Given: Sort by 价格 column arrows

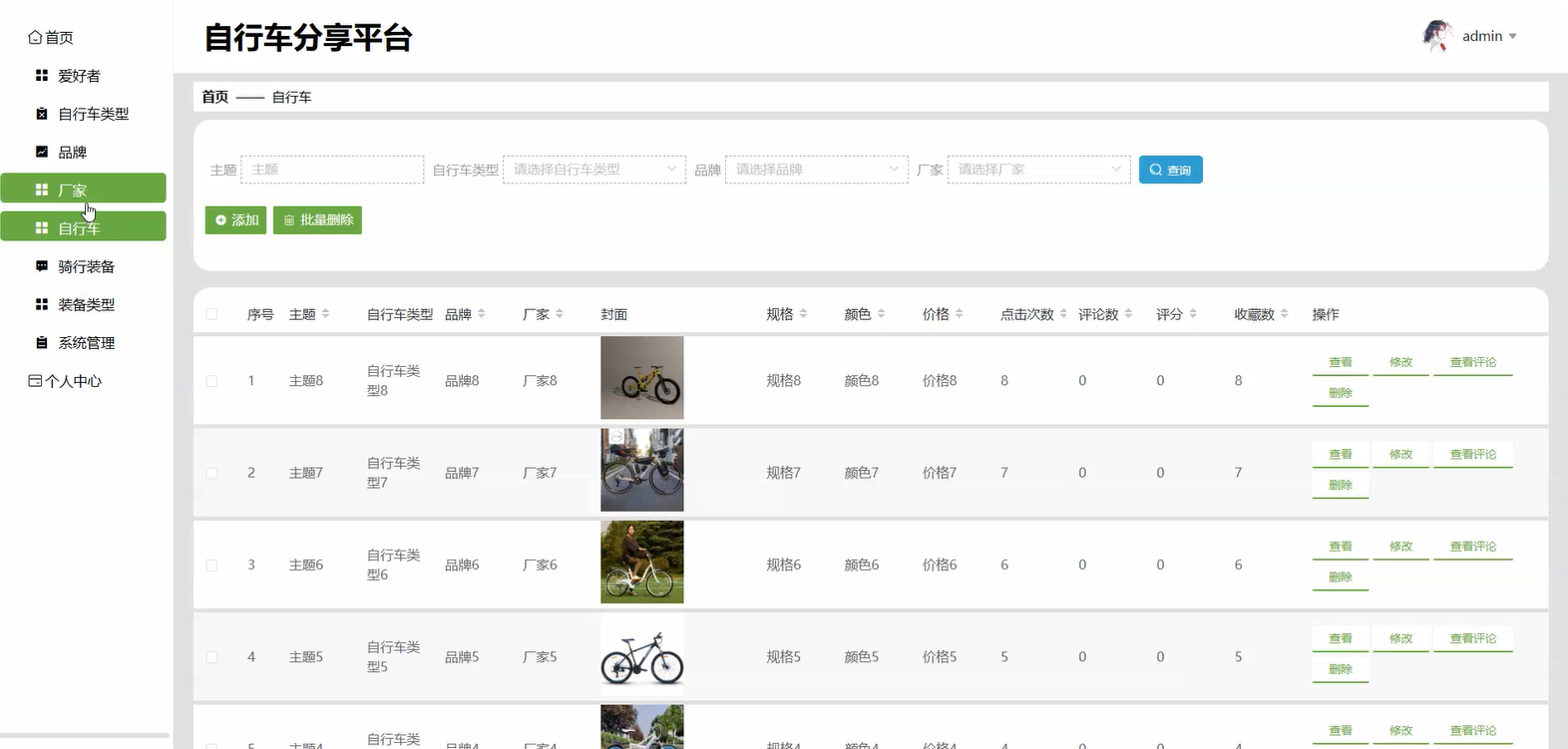Looking at the screenshot, I should pos(959,314).
